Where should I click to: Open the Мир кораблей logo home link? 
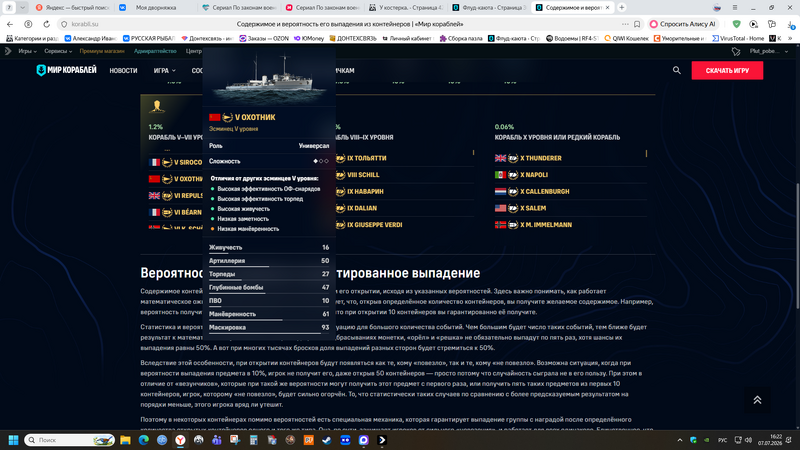[x=66, y=70]
